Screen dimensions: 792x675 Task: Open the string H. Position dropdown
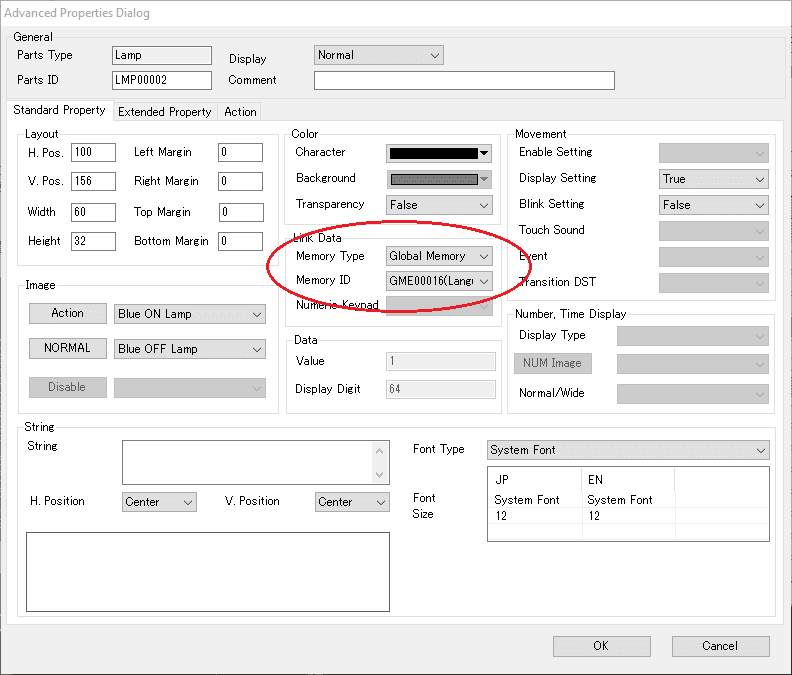click(x=160, y=502)
